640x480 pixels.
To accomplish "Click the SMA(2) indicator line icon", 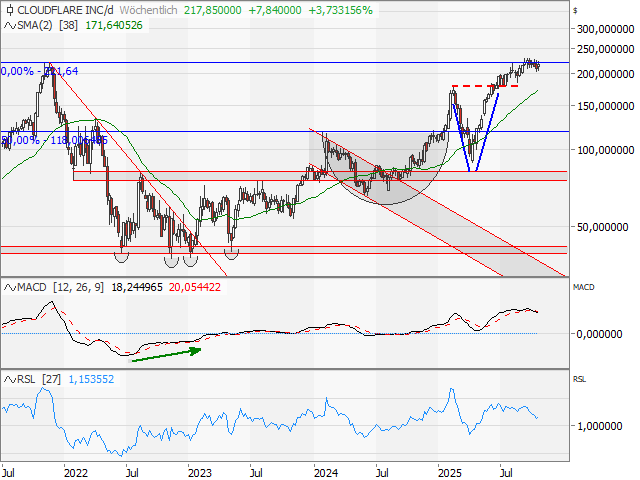I will pos(8,23).
